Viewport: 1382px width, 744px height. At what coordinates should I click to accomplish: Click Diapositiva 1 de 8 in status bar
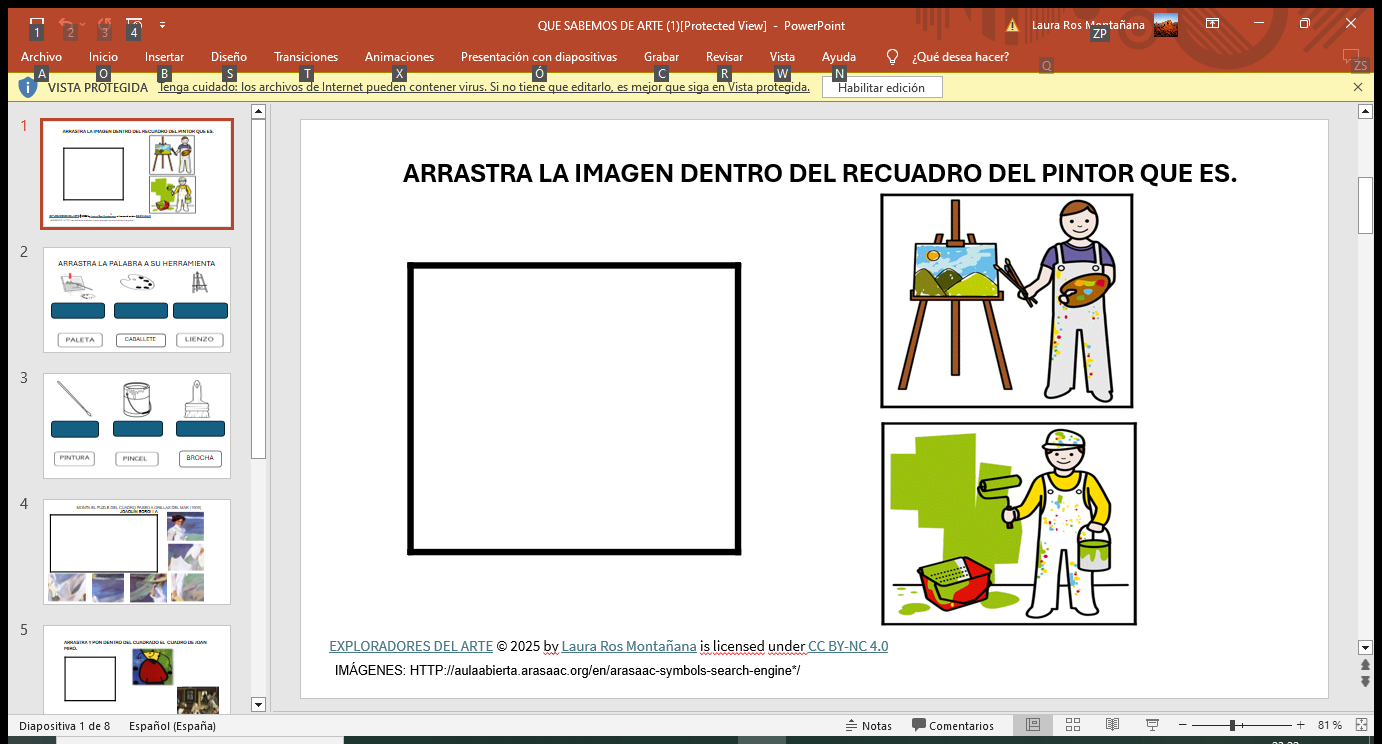tap(65, 725)
